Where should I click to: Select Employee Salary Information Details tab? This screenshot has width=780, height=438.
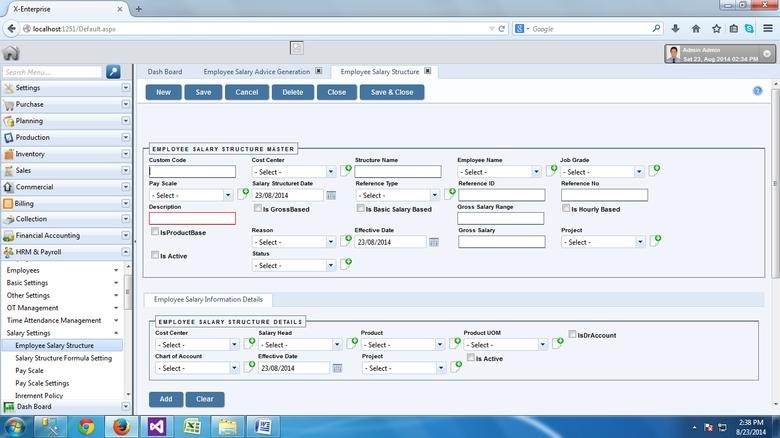208,299
